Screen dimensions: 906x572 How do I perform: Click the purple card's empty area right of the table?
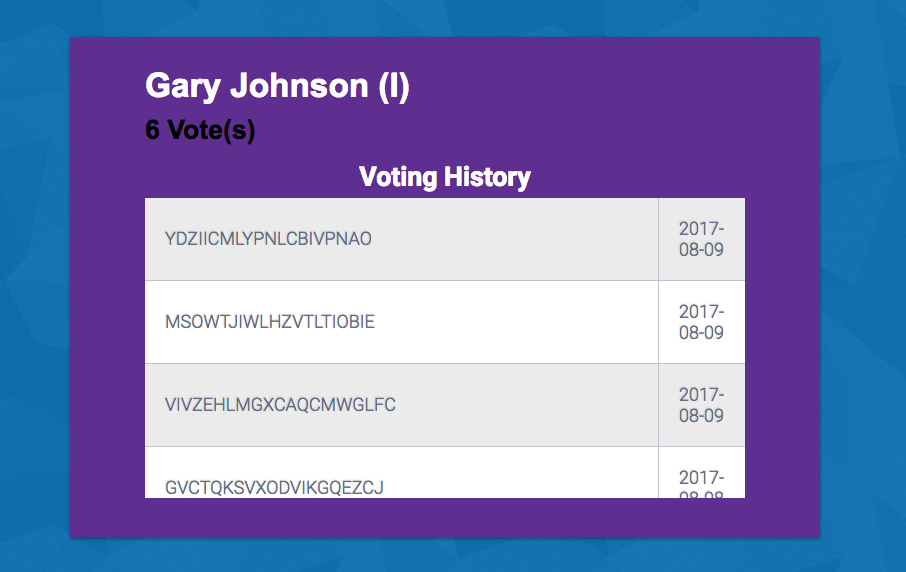click(x=782, y=347)
